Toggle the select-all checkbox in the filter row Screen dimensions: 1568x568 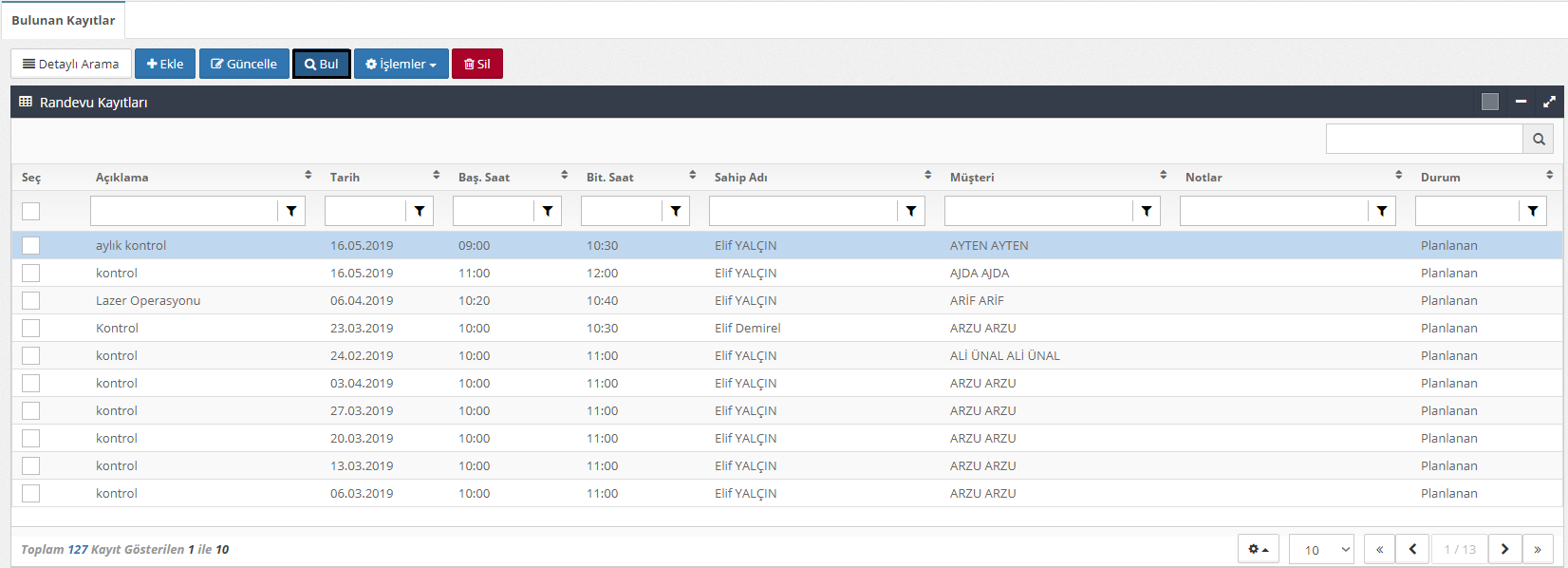[x=31, y=211]
